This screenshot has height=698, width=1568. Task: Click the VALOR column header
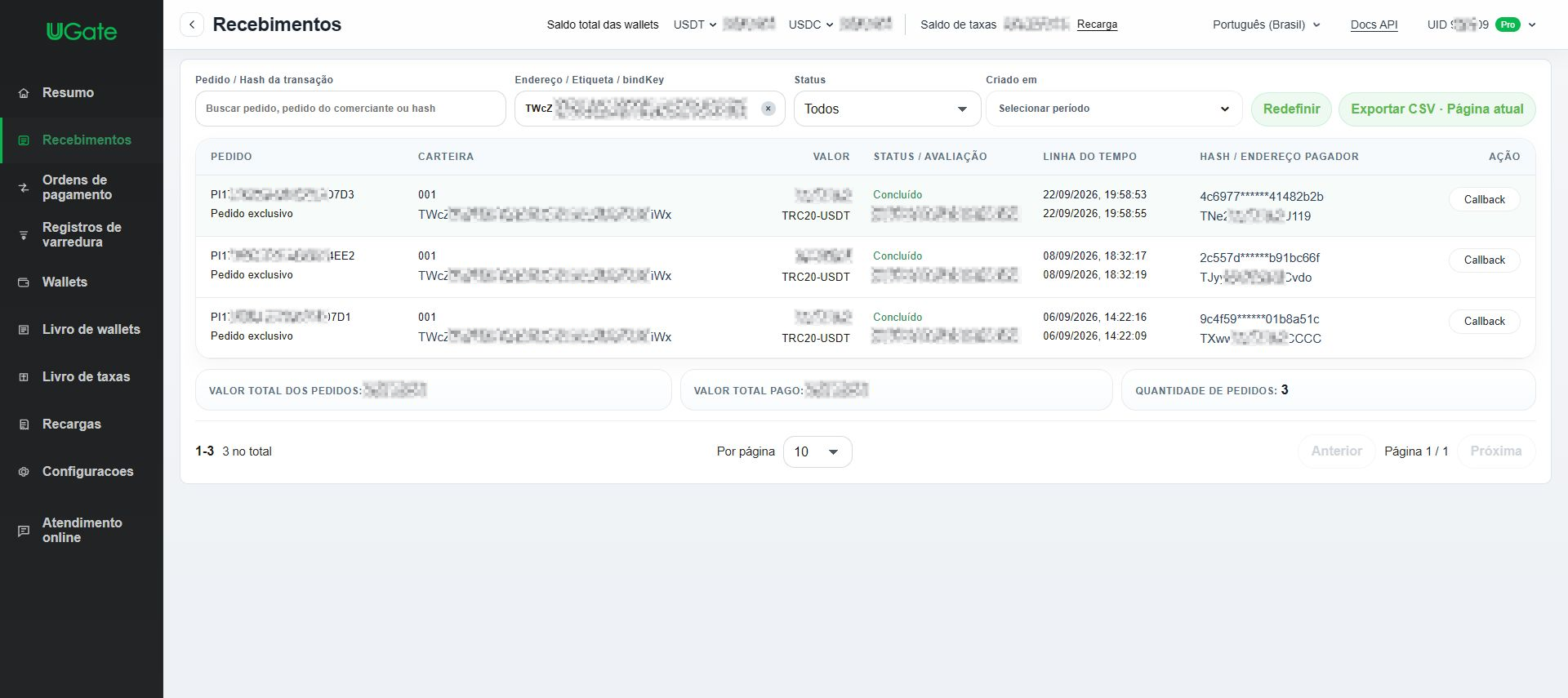(x=831, y=157)
